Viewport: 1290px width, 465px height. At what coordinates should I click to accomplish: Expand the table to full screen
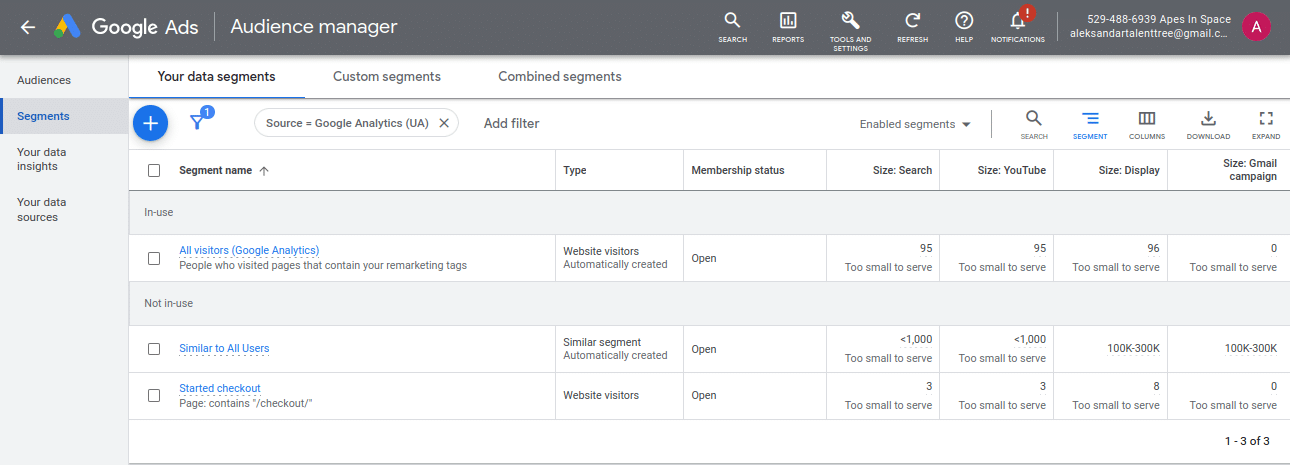coord(1266,124)
